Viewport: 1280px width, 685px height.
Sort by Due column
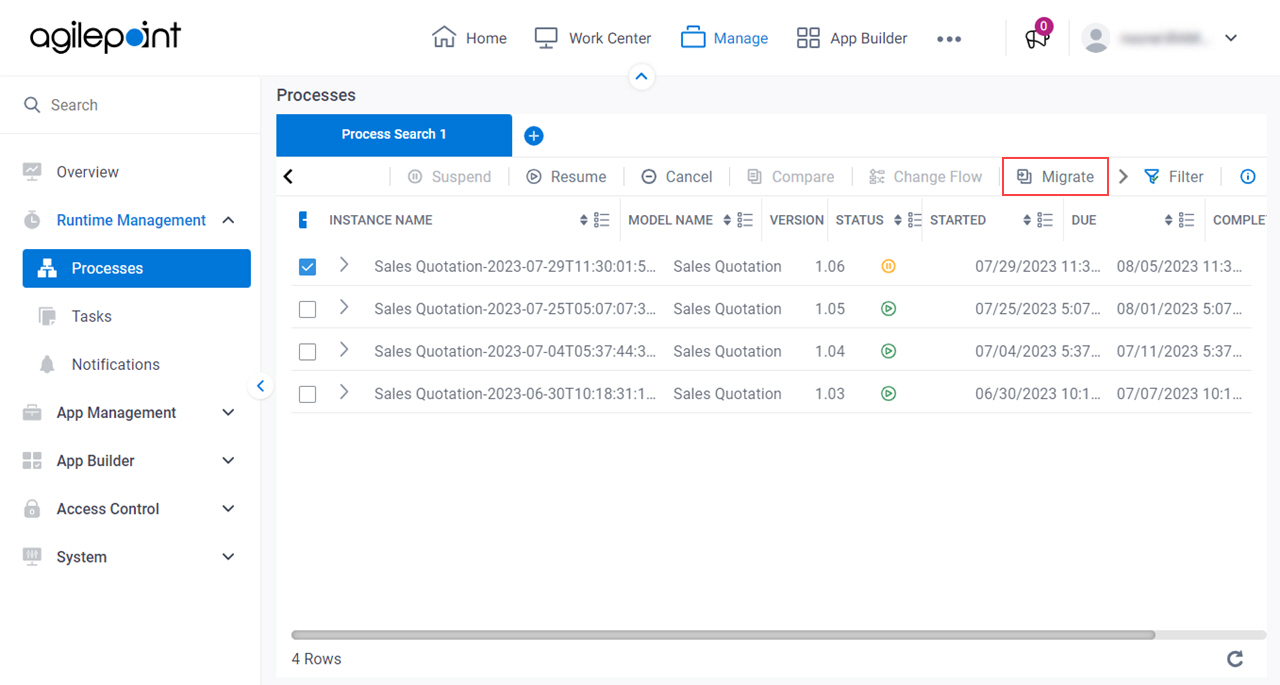(x=1169, y=220)
